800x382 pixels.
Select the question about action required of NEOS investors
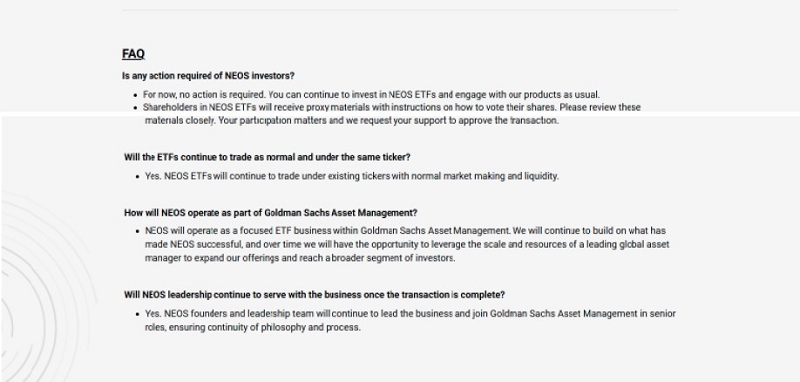pos(208,75)
